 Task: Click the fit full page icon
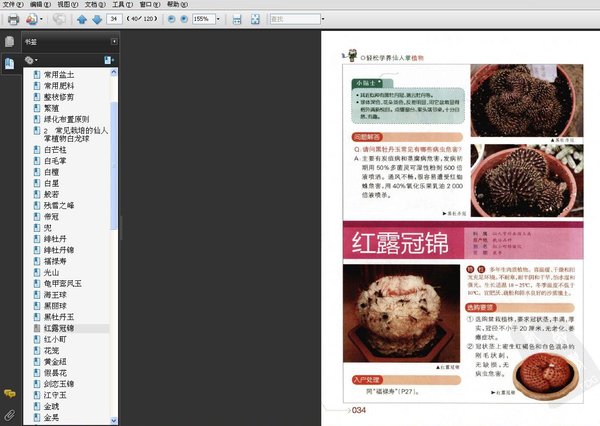[255, 19]
